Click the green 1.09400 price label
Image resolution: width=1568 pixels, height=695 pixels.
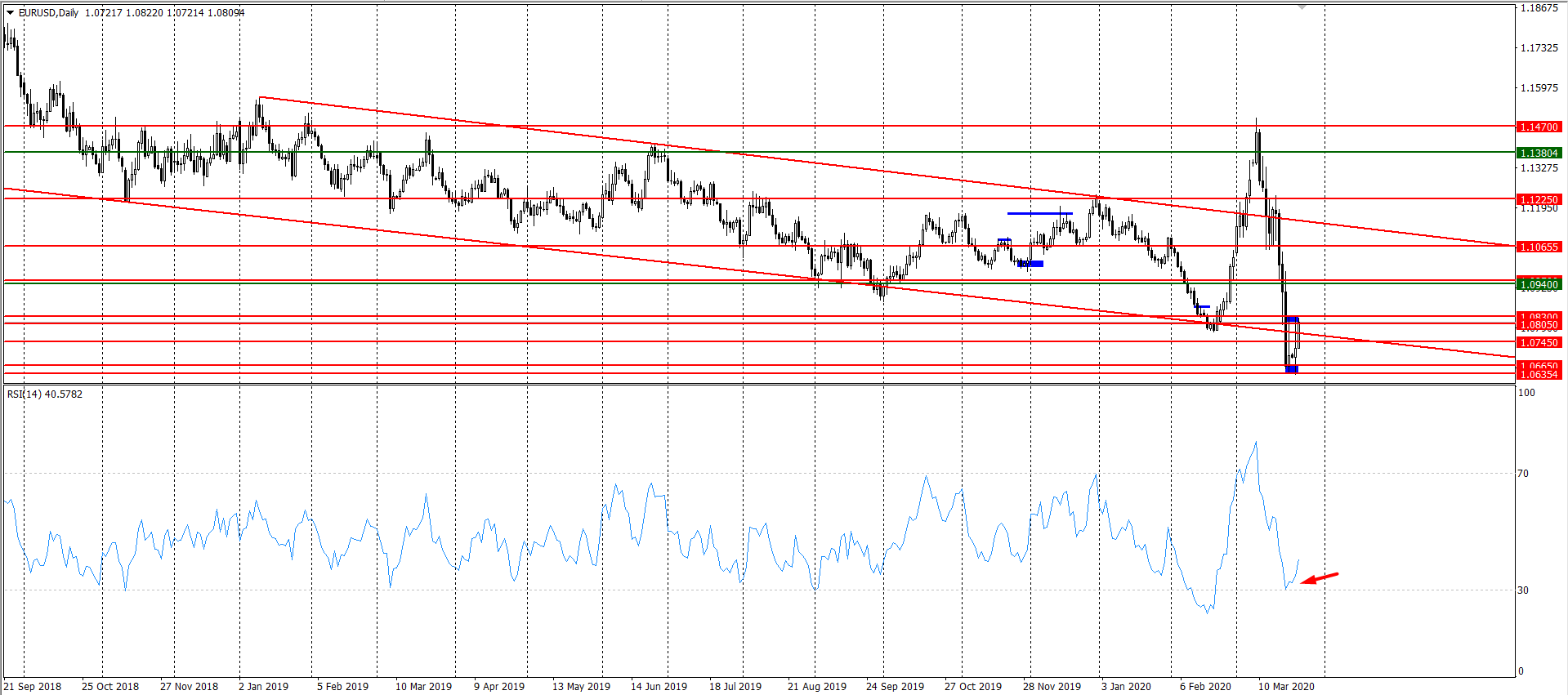pyautogui.click(x=1539, y=285)
